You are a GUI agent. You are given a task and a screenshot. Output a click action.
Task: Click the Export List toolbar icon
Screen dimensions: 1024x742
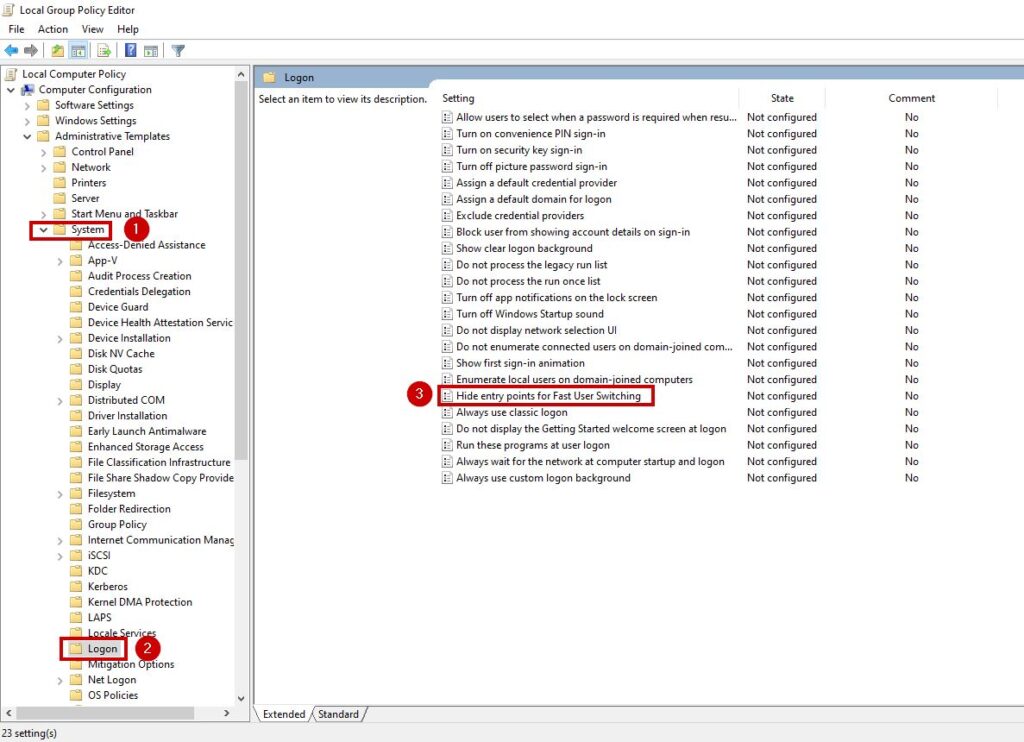pos(104,50)
